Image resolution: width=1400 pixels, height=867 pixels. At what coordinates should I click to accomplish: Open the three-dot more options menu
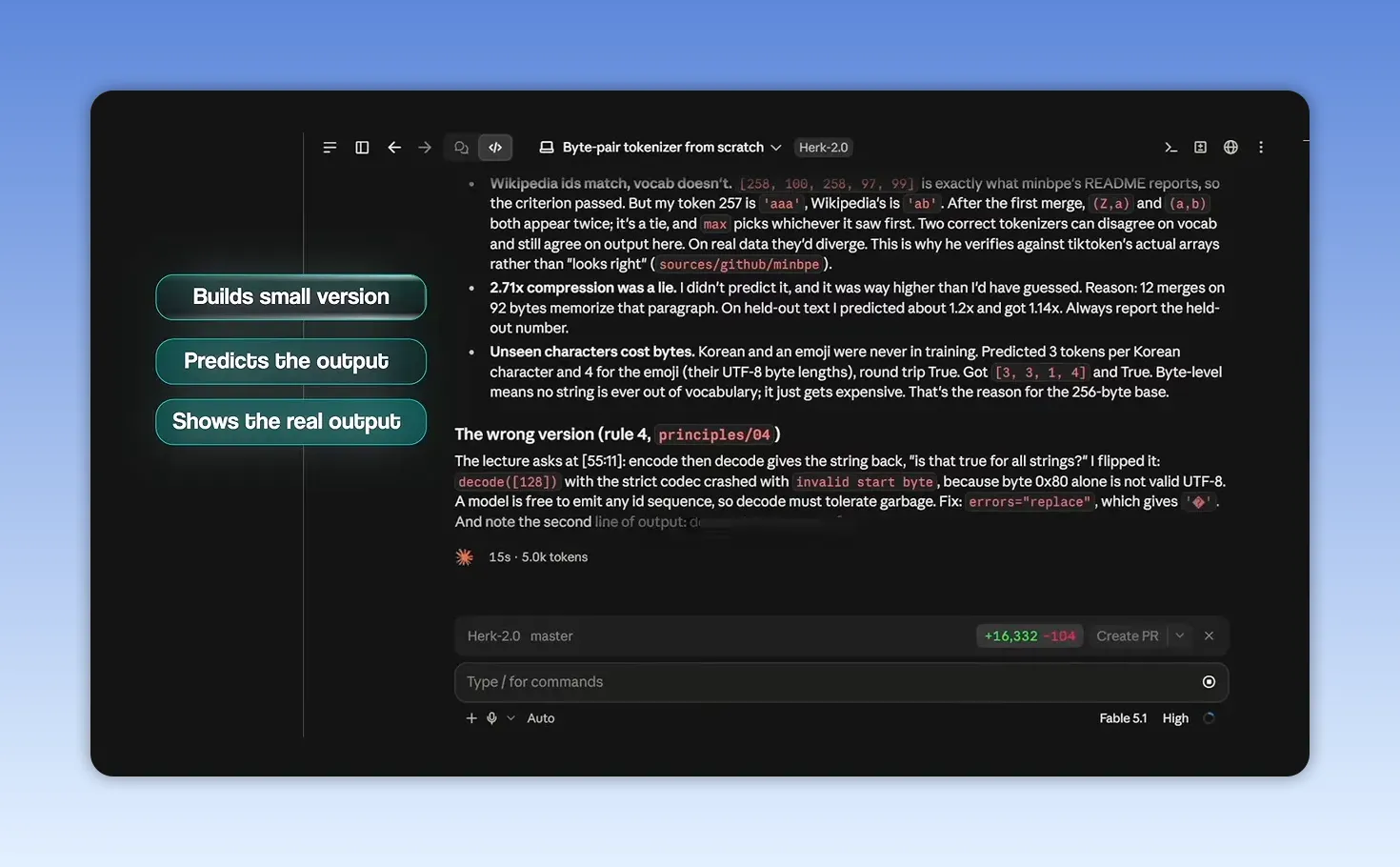pyautogui.click(x=1261, y=148)
